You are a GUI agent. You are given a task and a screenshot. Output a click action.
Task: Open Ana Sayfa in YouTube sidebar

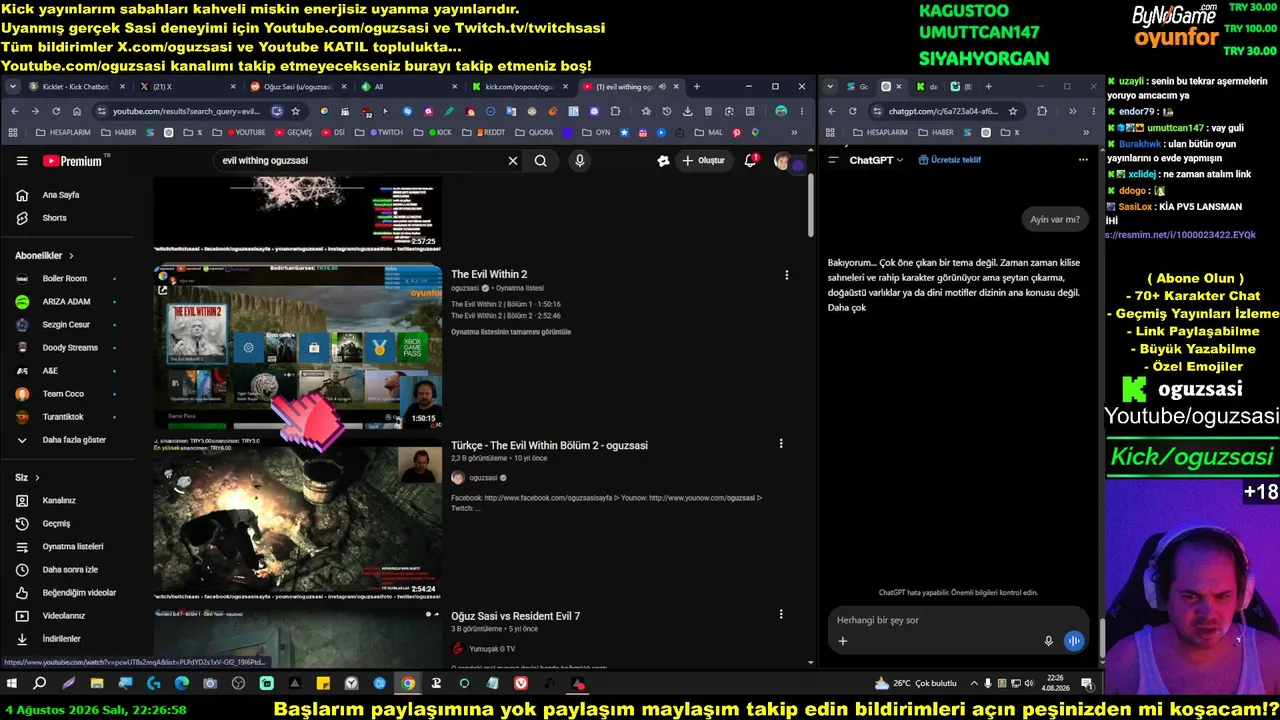[x=61, y=195]
